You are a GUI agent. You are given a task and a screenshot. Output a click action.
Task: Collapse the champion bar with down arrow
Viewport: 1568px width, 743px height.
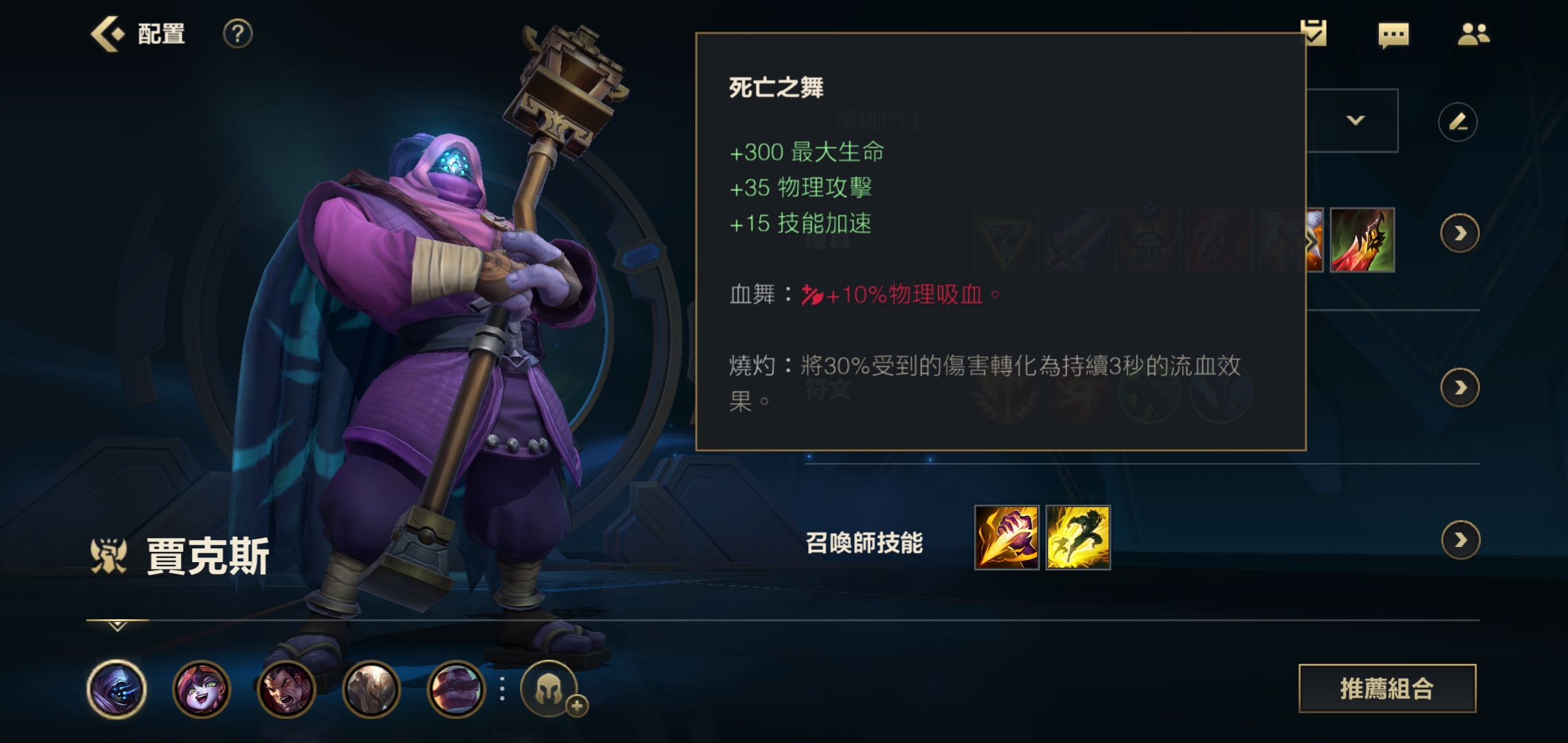pyautogui.click(x=117, y=626)
